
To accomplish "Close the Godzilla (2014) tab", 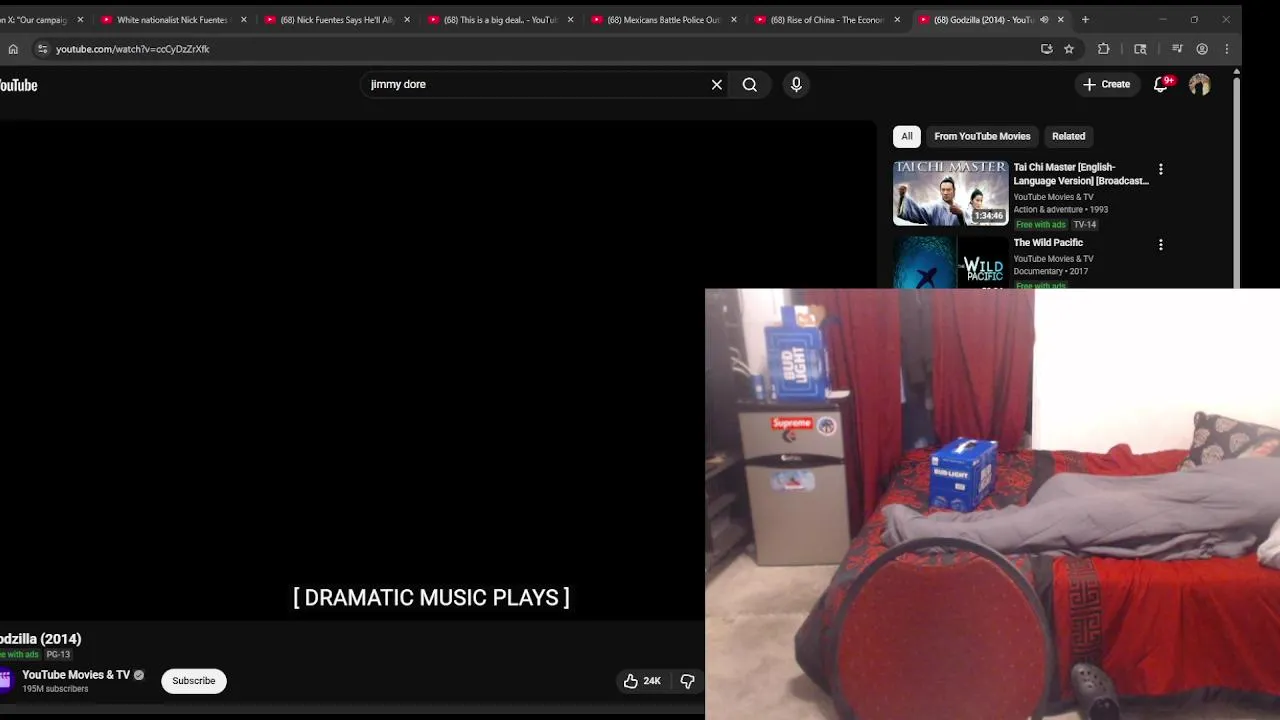I will [x=1061, y=20].
